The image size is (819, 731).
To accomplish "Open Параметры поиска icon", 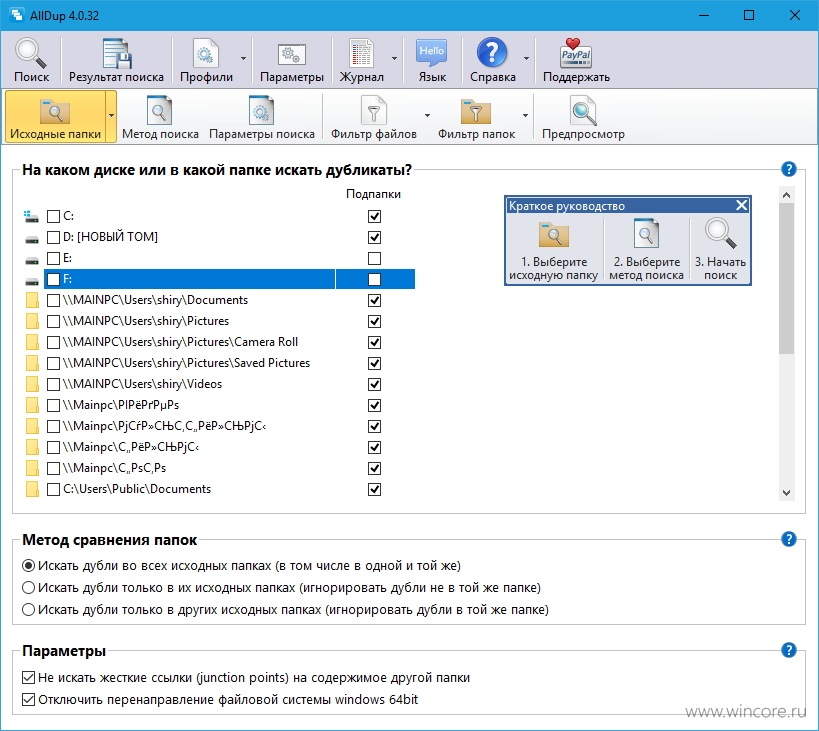I will point(261,110).
